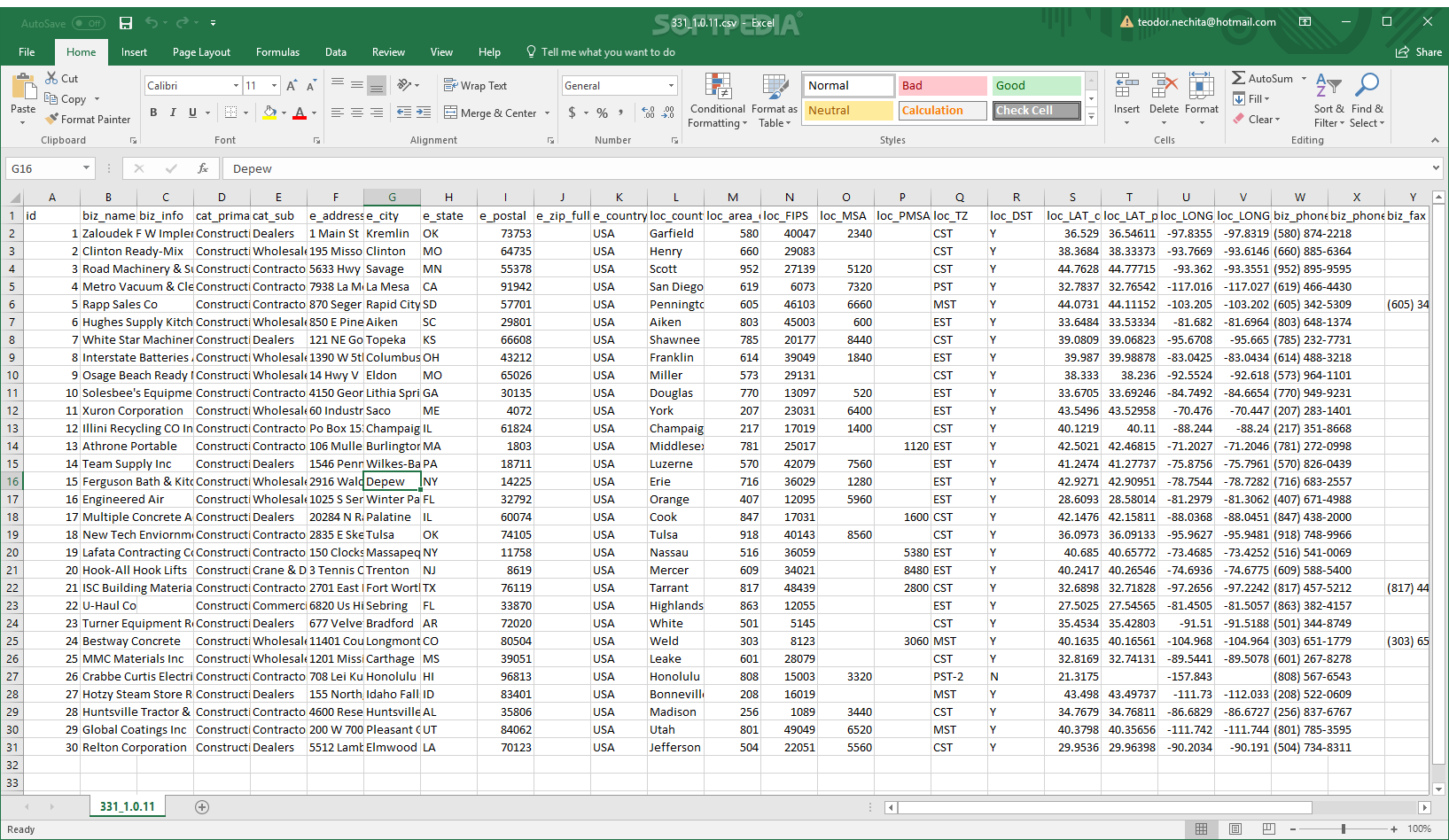Switch to Page Break Preview icon
This screenshot has width=1449, height=840.
click(x=1269, y=829)
